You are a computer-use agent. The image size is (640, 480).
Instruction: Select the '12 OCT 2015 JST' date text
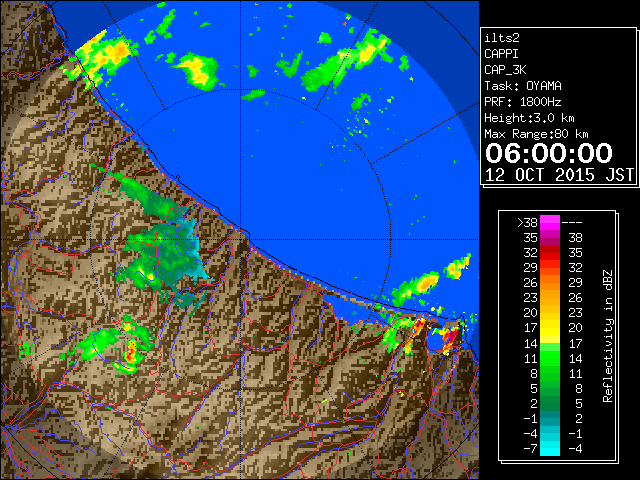pyautogui.click(x=559, y=175)
